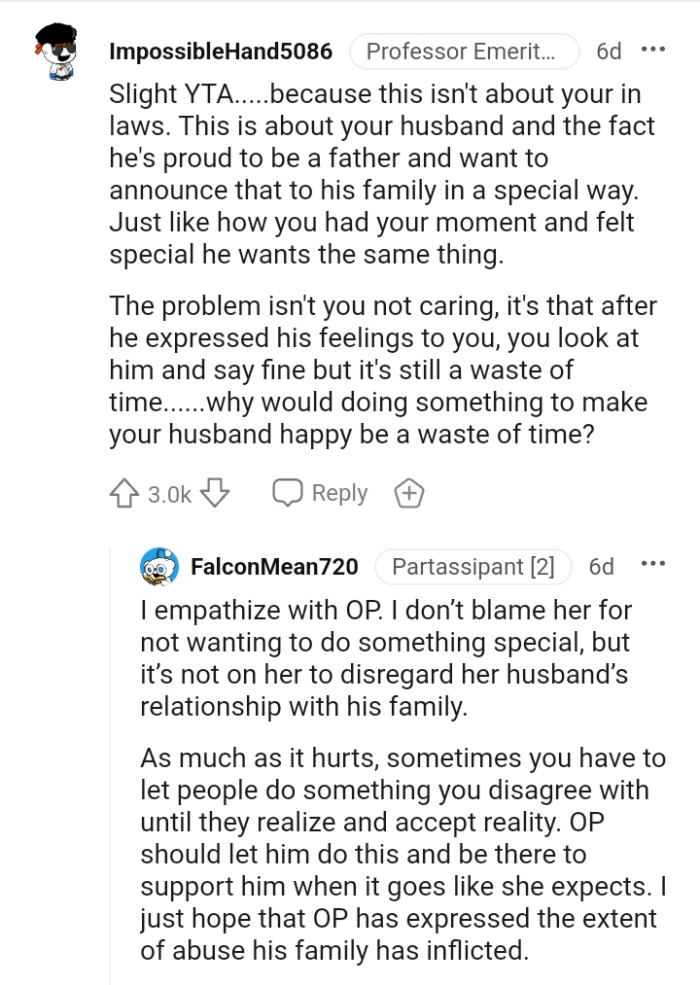Viewport: 700px width, 985px height.
Task: Click the award plus icon
Action: pyautogui.click(x=408, y=492)
